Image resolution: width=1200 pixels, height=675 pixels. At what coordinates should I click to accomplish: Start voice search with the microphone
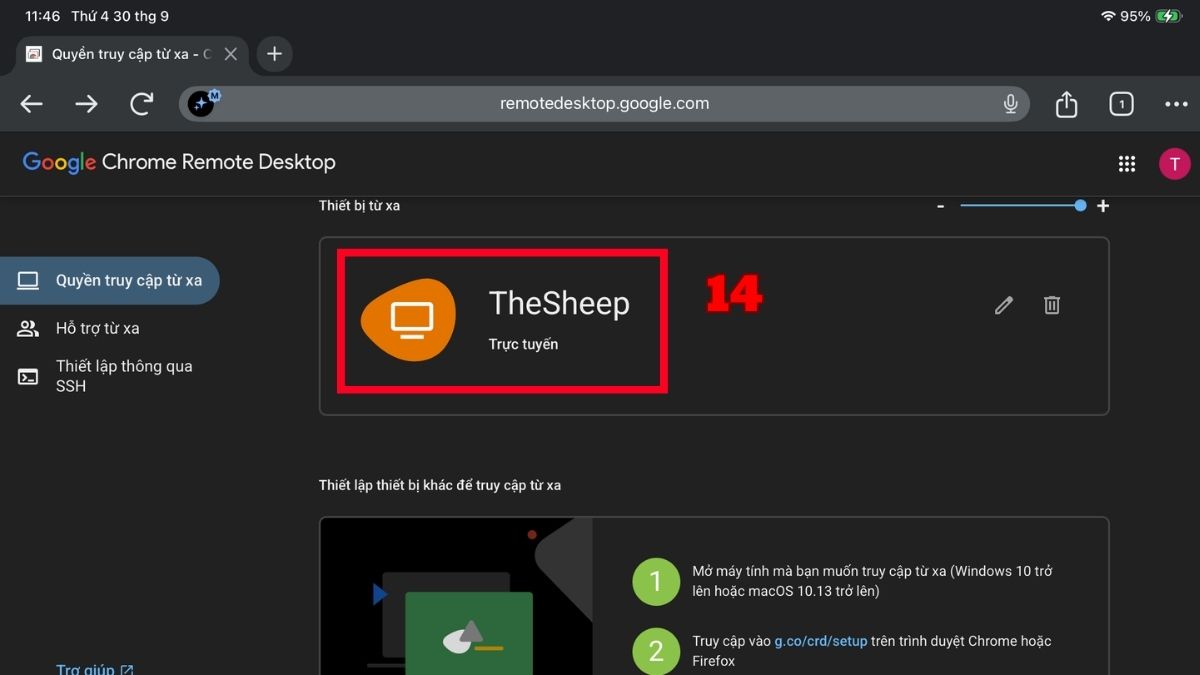tap(1011, 104)
